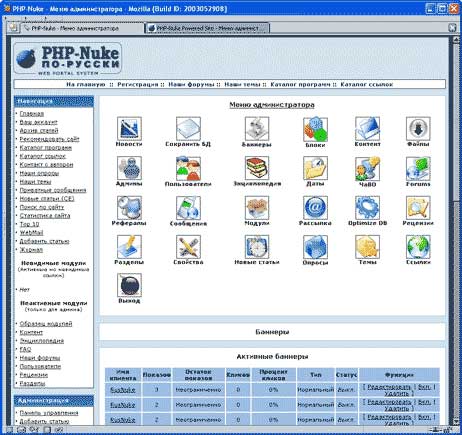This screenshot has height=435, width=462.
Task: Open the Темы icon
Action: pos(367,247)
